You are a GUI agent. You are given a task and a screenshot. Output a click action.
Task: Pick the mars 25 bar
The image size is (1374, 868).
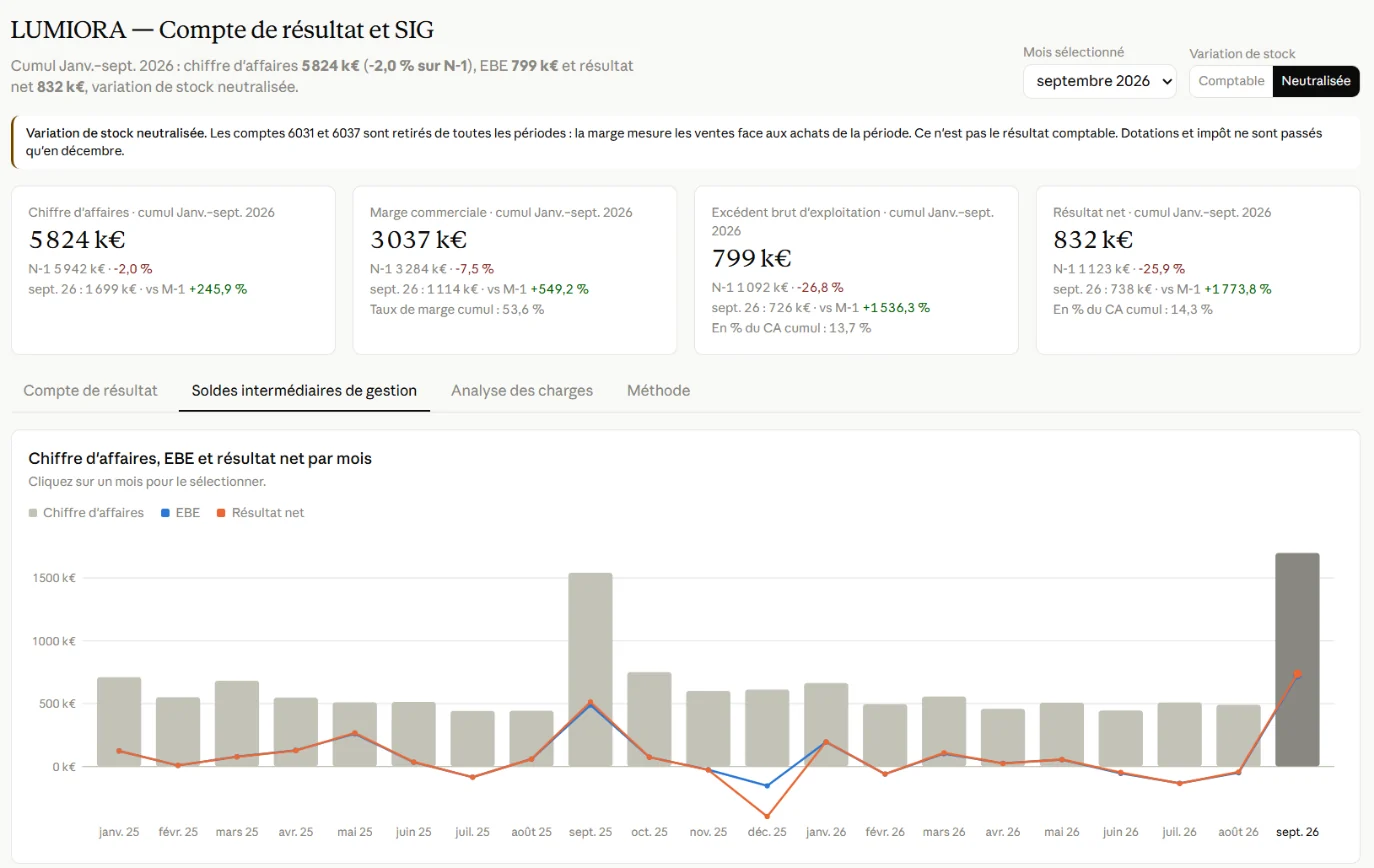click(237, 723)
